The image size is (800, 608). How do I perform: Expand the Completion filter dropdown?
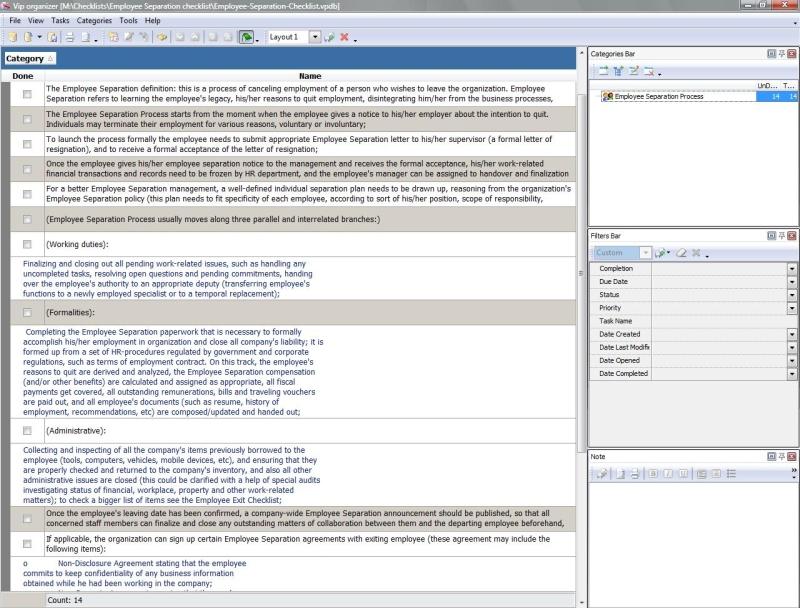click(x=792, y=268)
